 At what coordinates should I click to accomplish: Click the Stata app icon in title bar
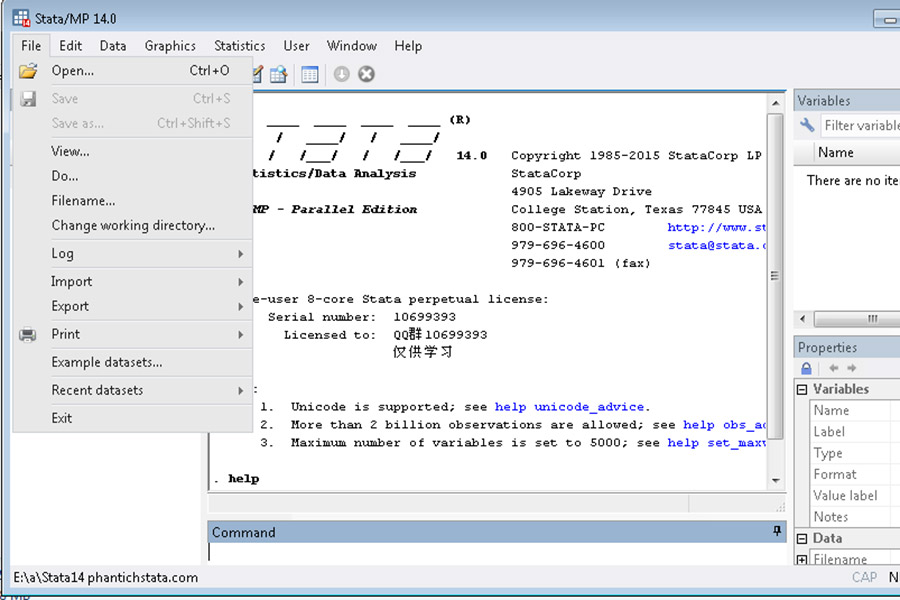point(21,18)
